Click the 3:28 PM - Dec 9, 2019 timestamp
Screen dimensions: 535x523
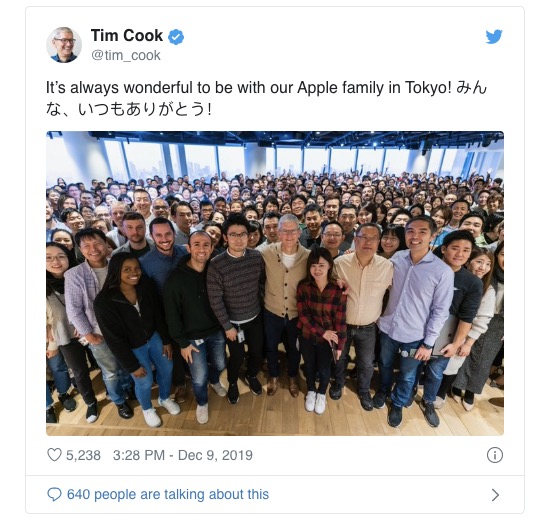click(183, 455)
